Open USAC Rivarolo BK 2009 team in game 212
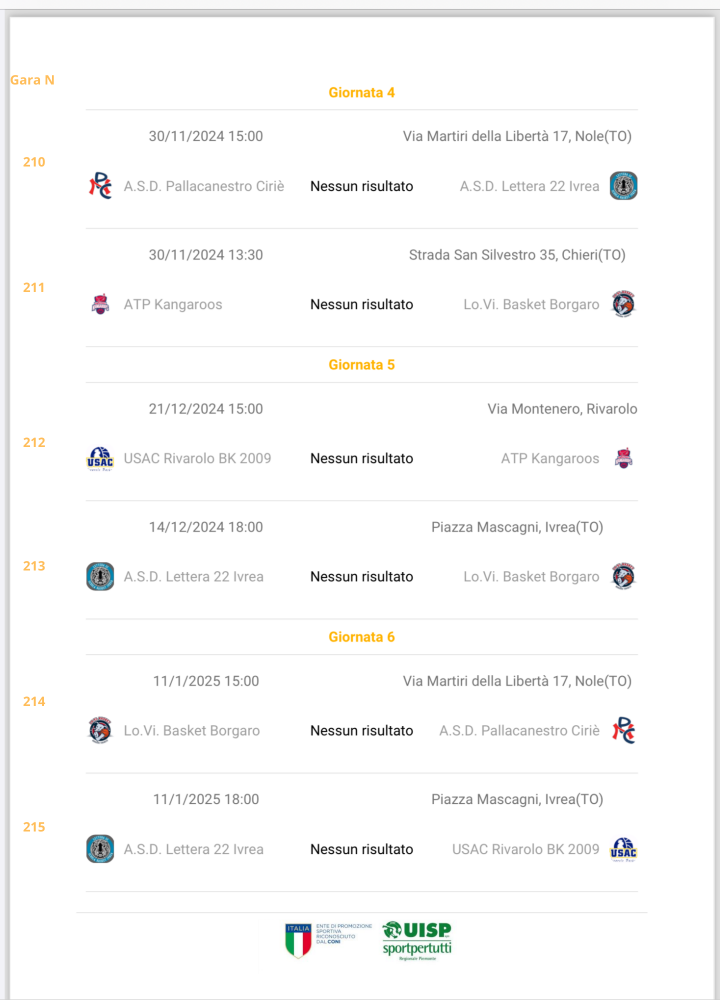Screen dimensions: 720x1000 [197, 459]
